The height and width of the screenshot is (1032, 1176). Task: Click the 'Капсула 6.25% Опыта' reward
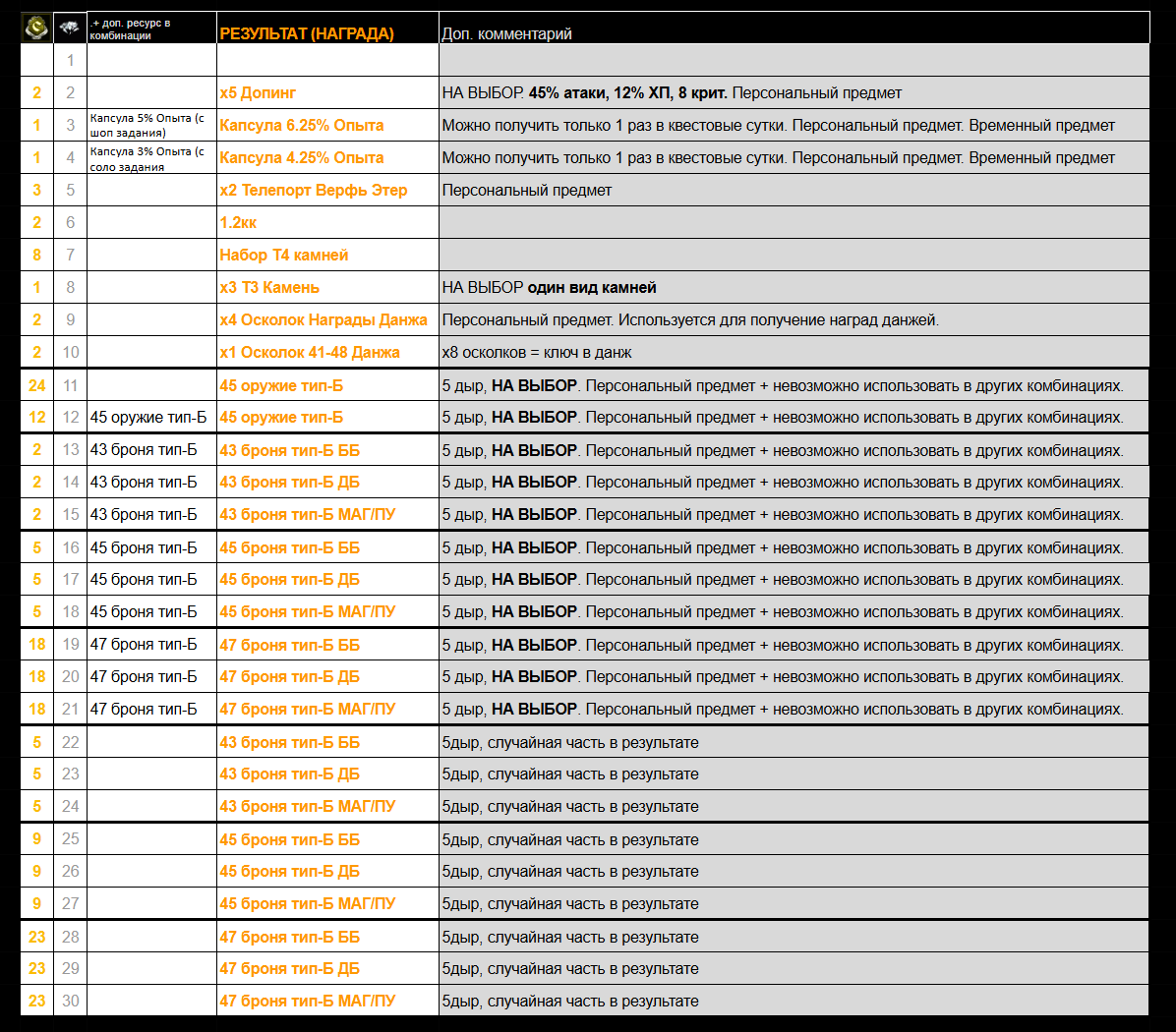pos(301,126)
